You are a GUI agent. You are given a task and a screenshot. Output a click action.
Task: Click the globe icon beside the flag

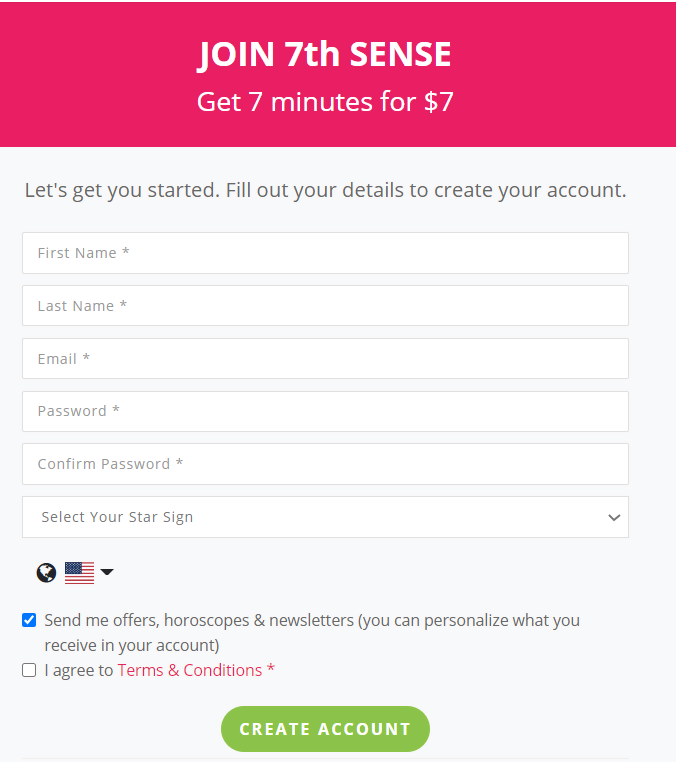[x=46, y=572]
